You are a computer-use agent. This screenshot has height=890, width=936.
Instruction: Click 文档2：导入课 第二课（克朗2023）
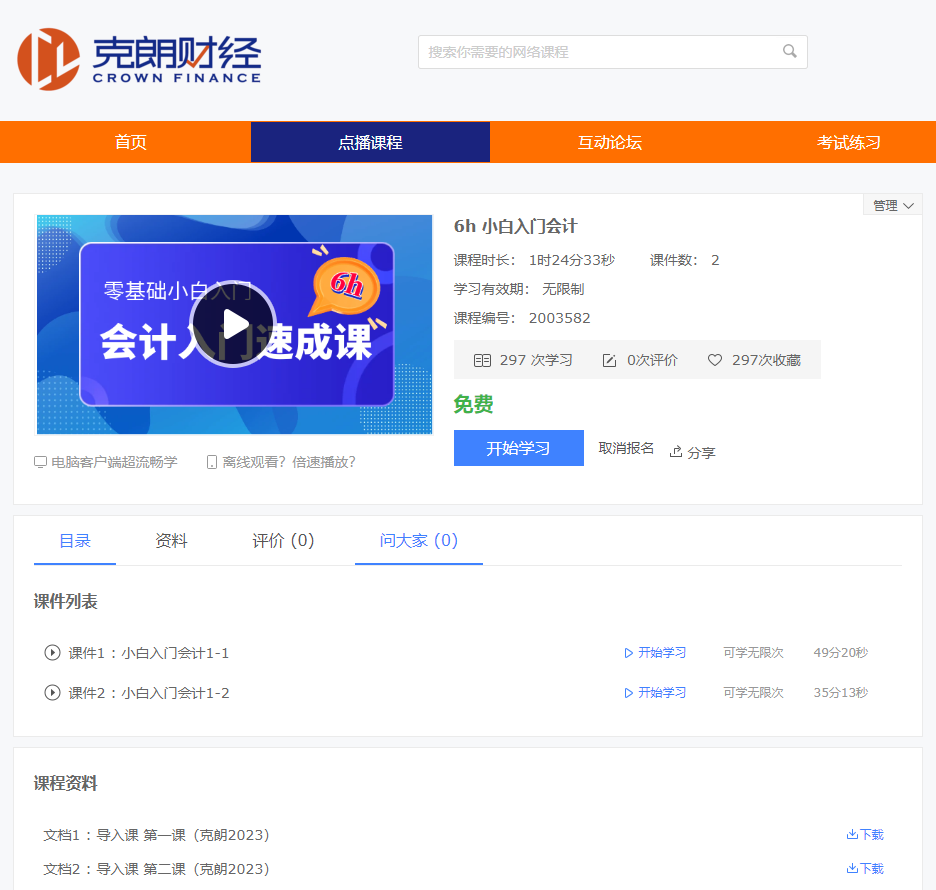click(156, 869)
